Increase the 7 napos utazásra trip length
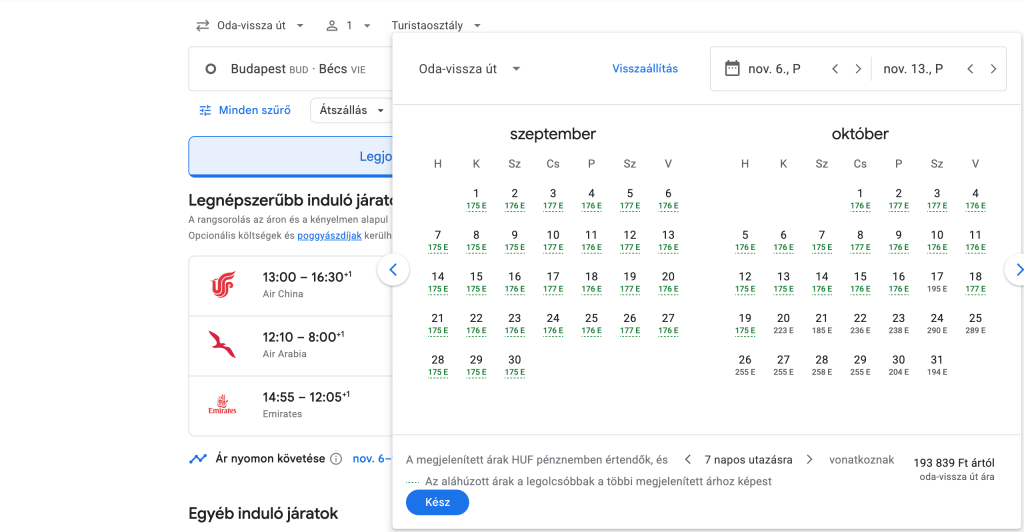Screen dimensions: 1024x532 [x=809, y=460]
